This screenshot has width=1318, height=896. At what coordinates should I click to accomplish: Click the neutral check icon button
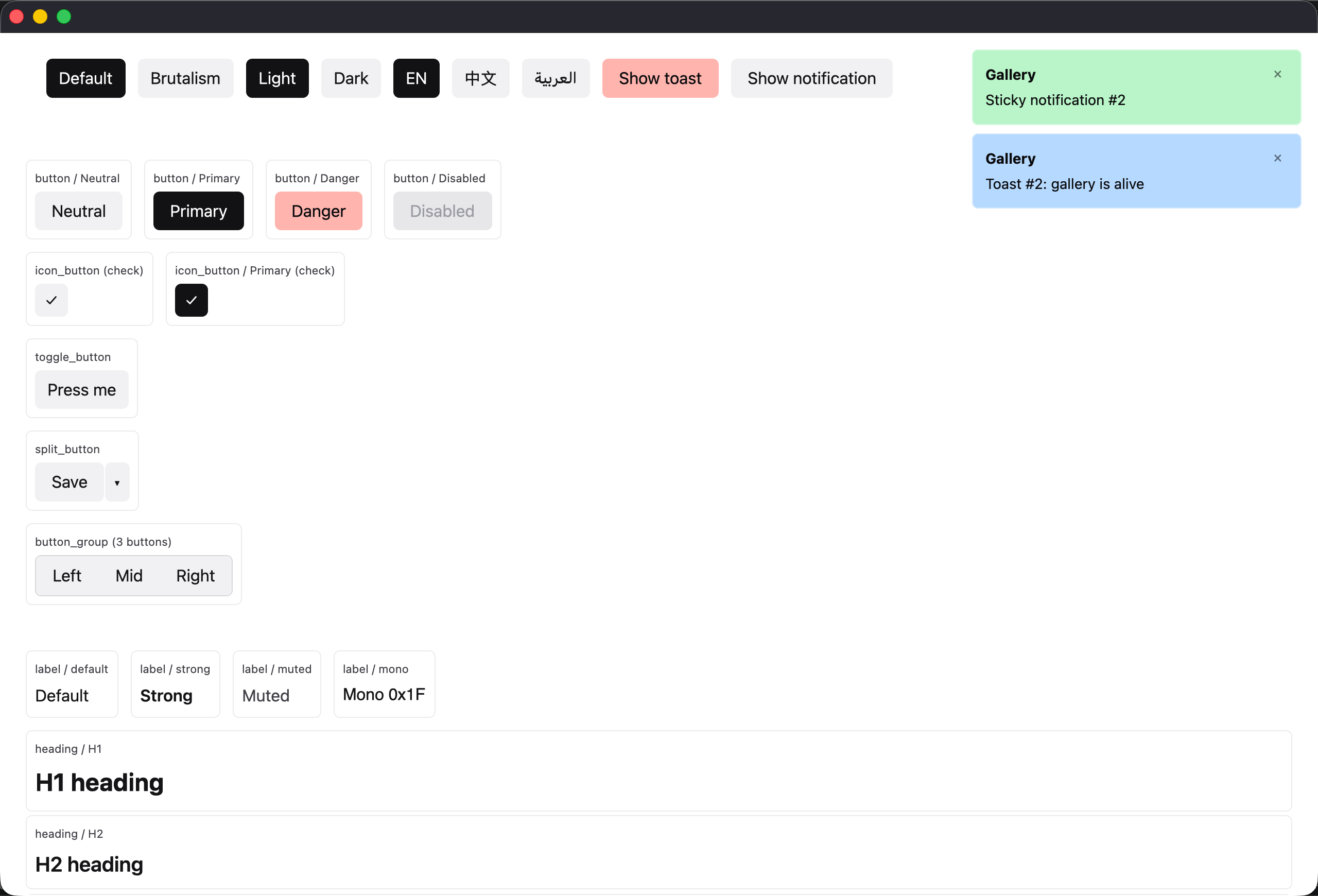coord(51,300)
